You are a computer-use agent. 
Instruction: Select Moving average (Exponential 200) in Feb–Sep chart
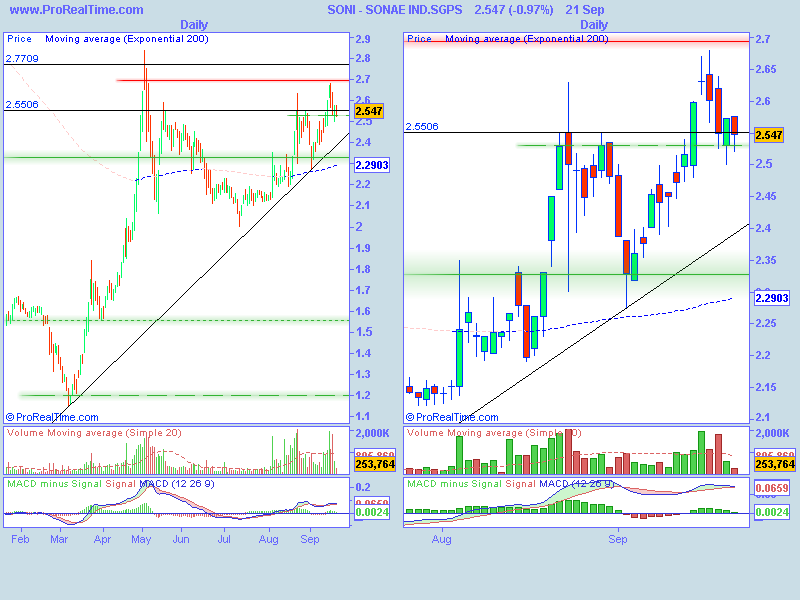tap(127, 39)
